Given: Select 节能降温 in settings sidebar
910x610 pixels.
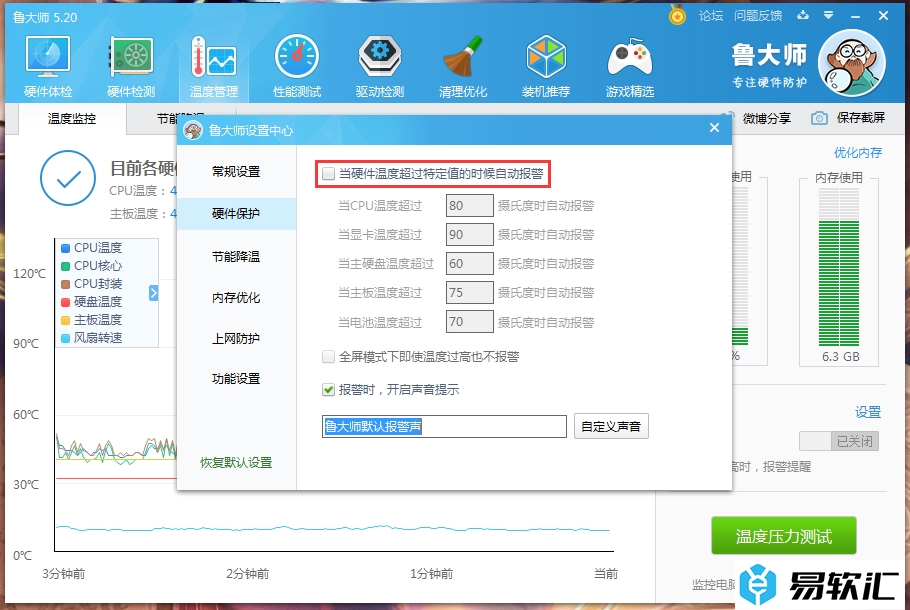Looking at the screenshot, I should (x=236, y=257).
